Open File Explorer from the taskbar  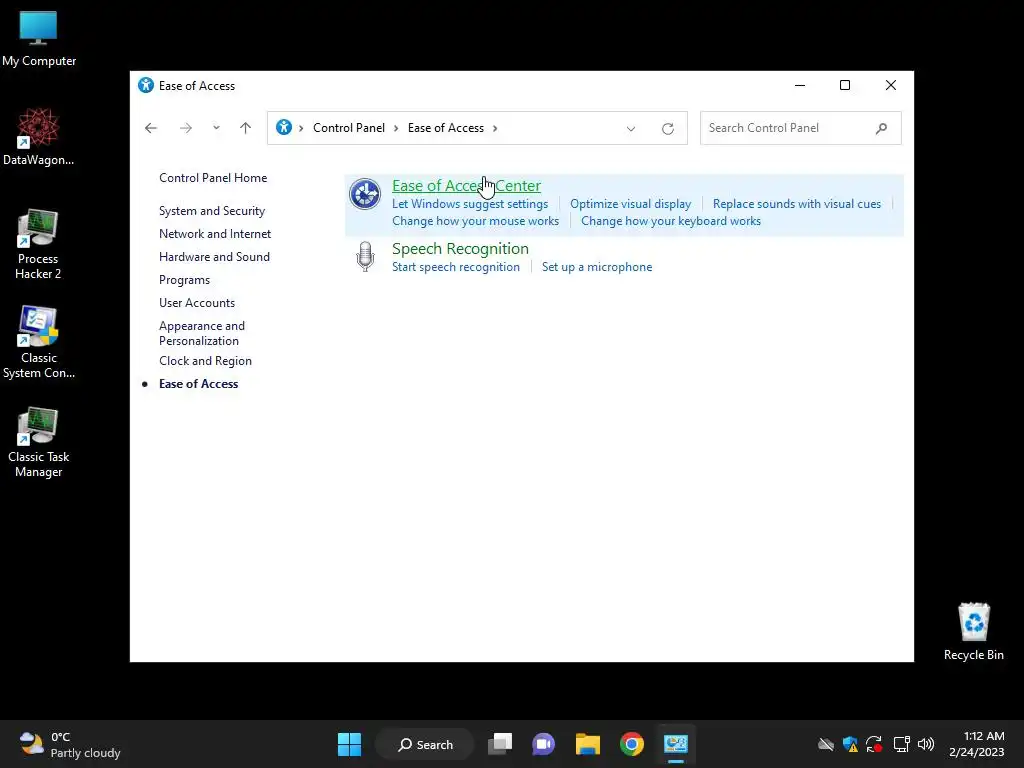click(x=588, y=744)
